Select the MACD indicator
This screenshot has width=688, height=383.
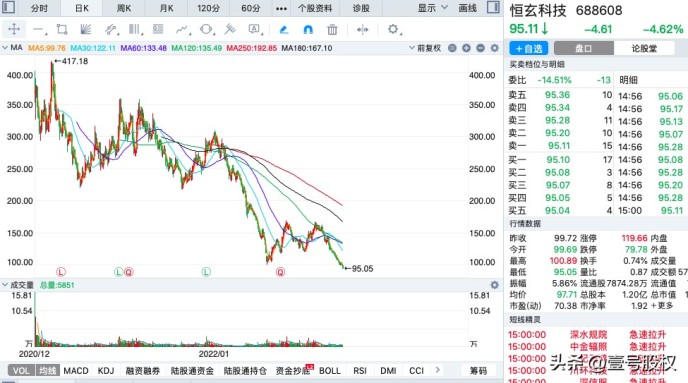click(76, 371)
